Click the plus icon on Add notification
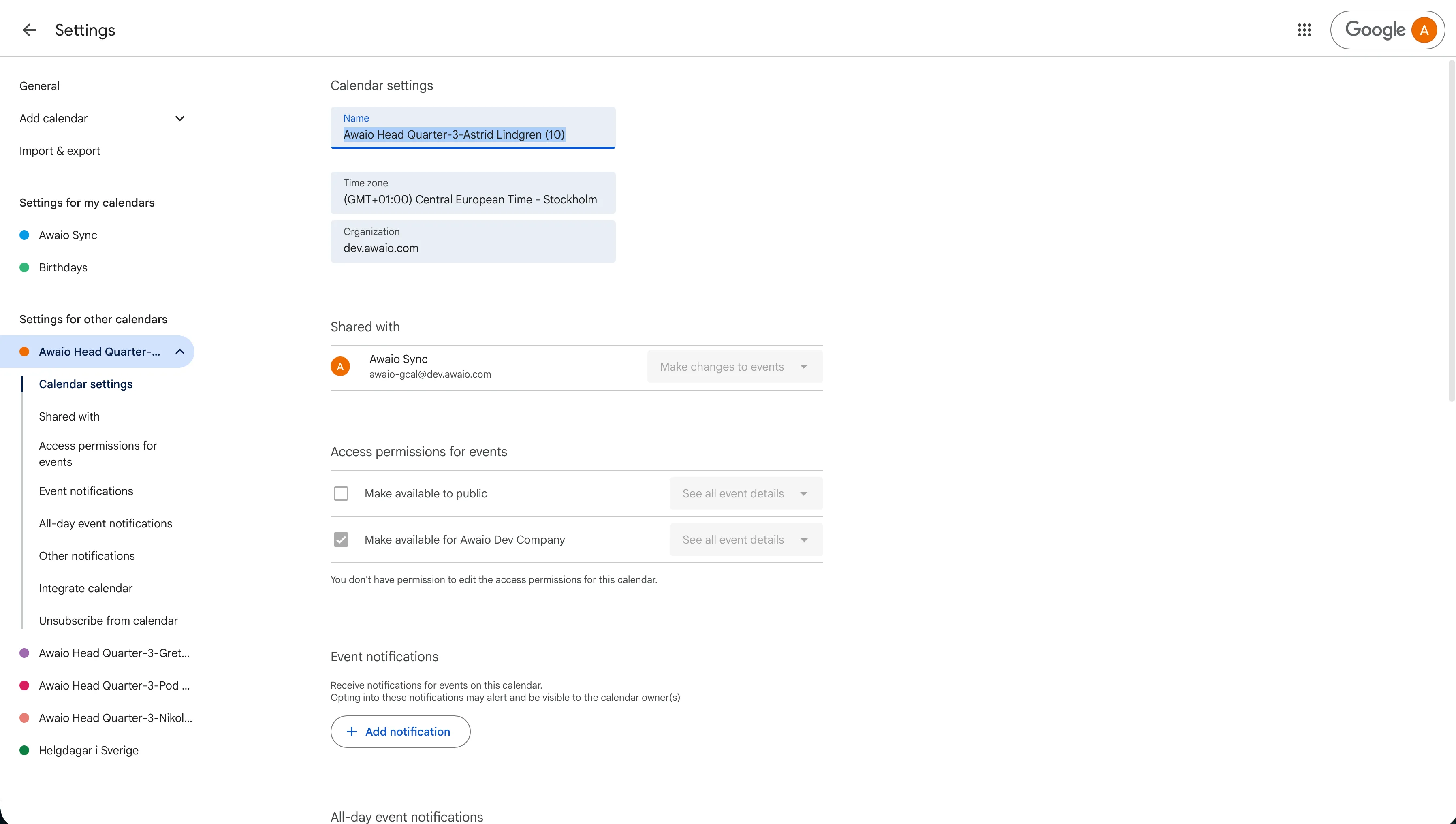This screenshot has width=1456, height=824. (x=351, y=732)
